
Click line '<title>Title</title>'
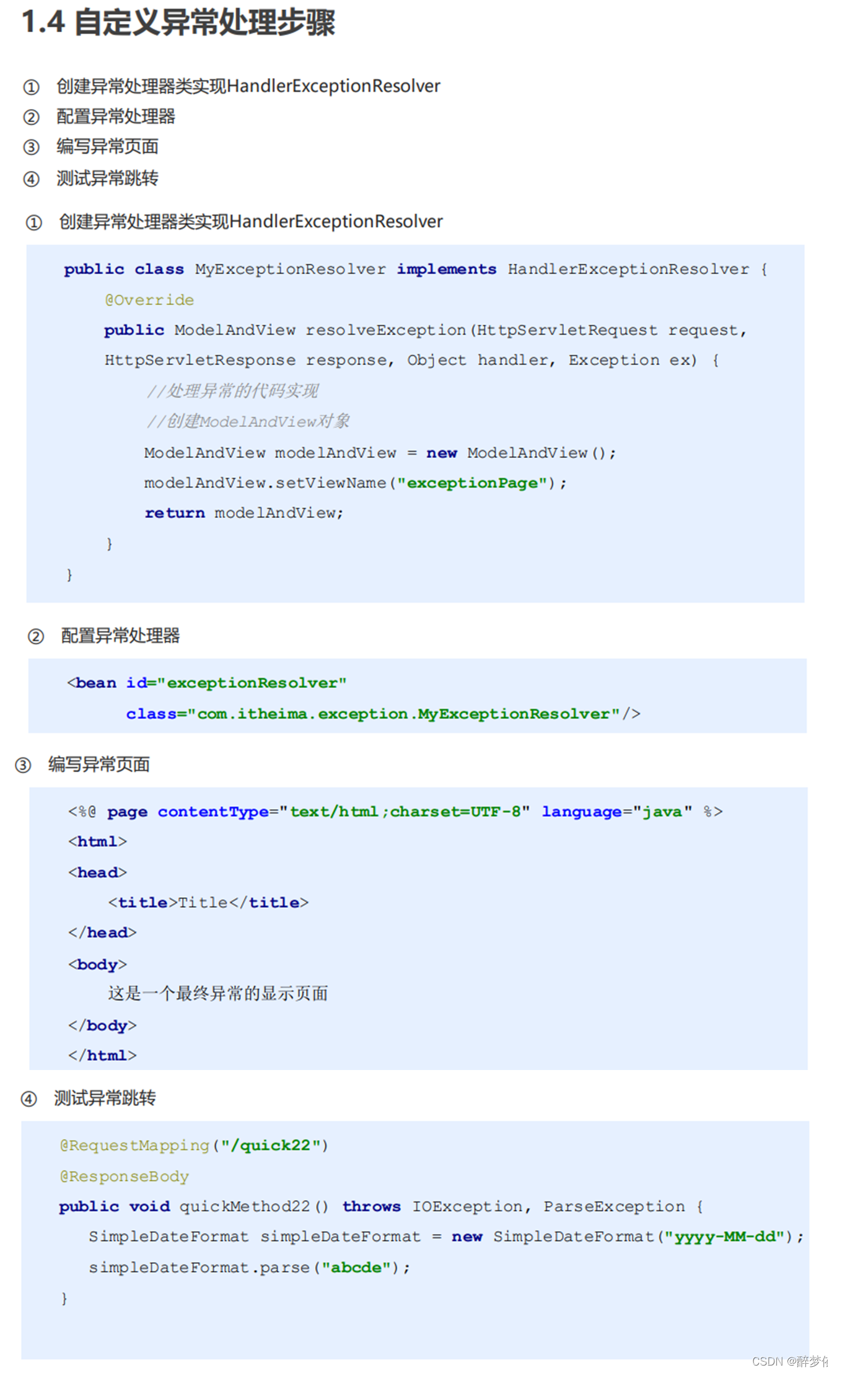pyautogui.click(x=208, y=903)
